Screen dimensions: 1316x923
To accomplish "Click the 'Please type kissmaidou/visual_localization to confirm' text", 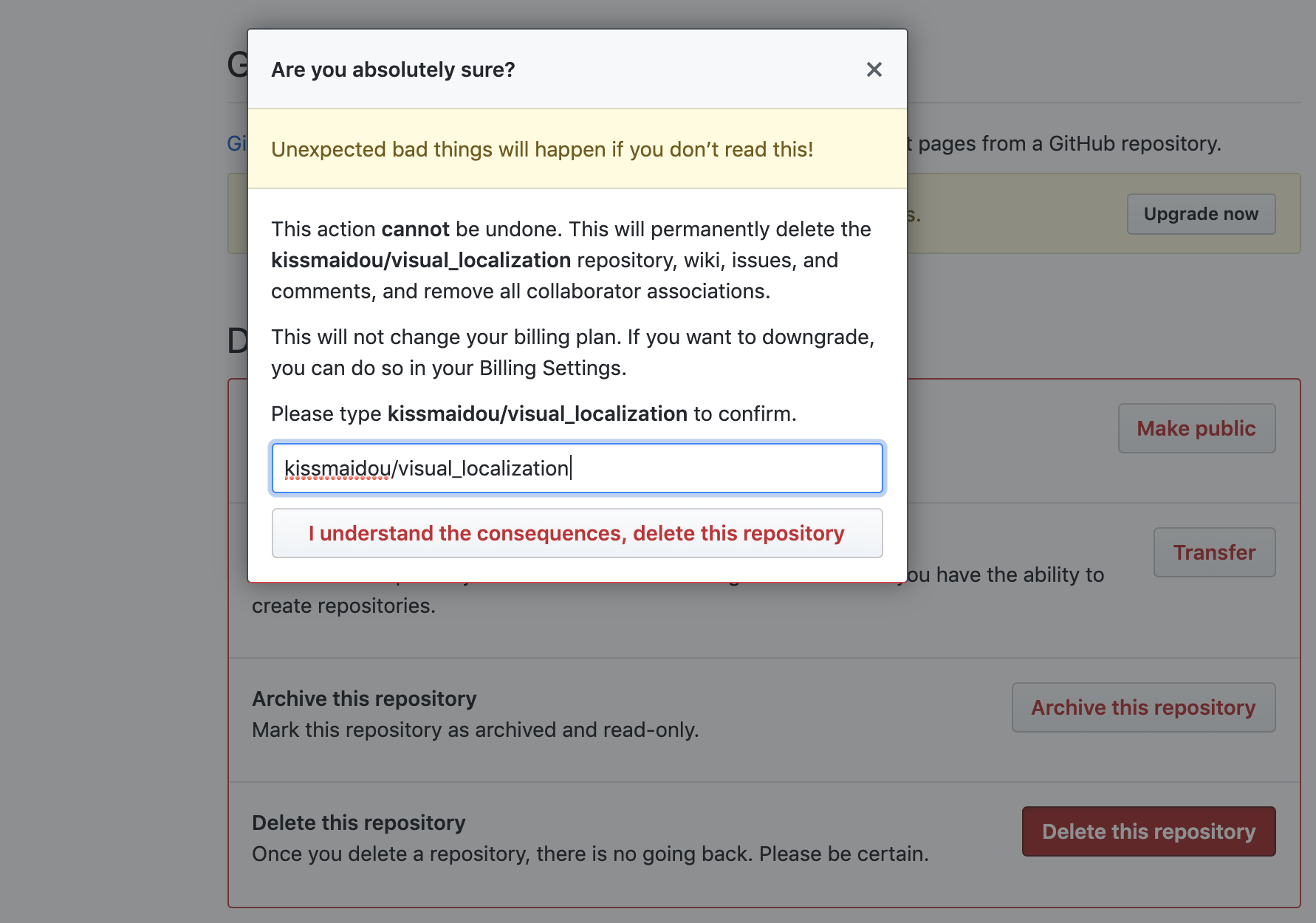I will pos(534,414).
